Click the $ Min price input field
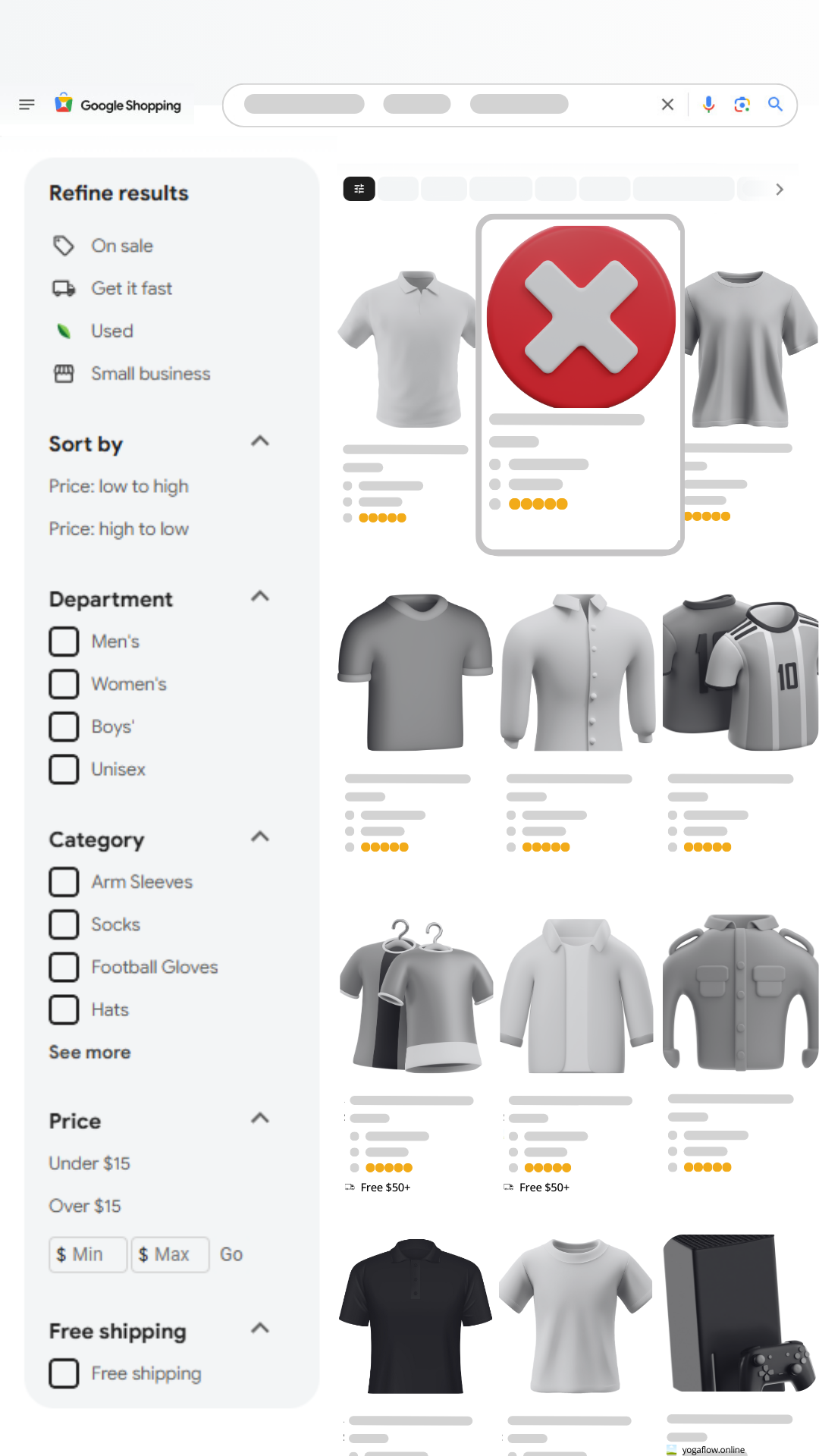The width and height of the screenshot is (819, 1456). pyautogui.click(x=88, y=1254)
